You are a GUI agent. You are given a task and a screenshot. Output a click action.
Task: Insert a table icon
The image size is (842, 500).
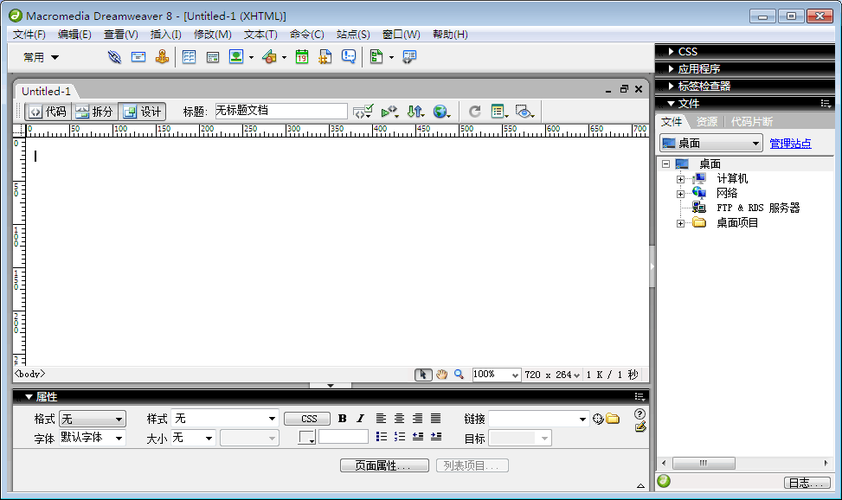click(x=189, y=57)
